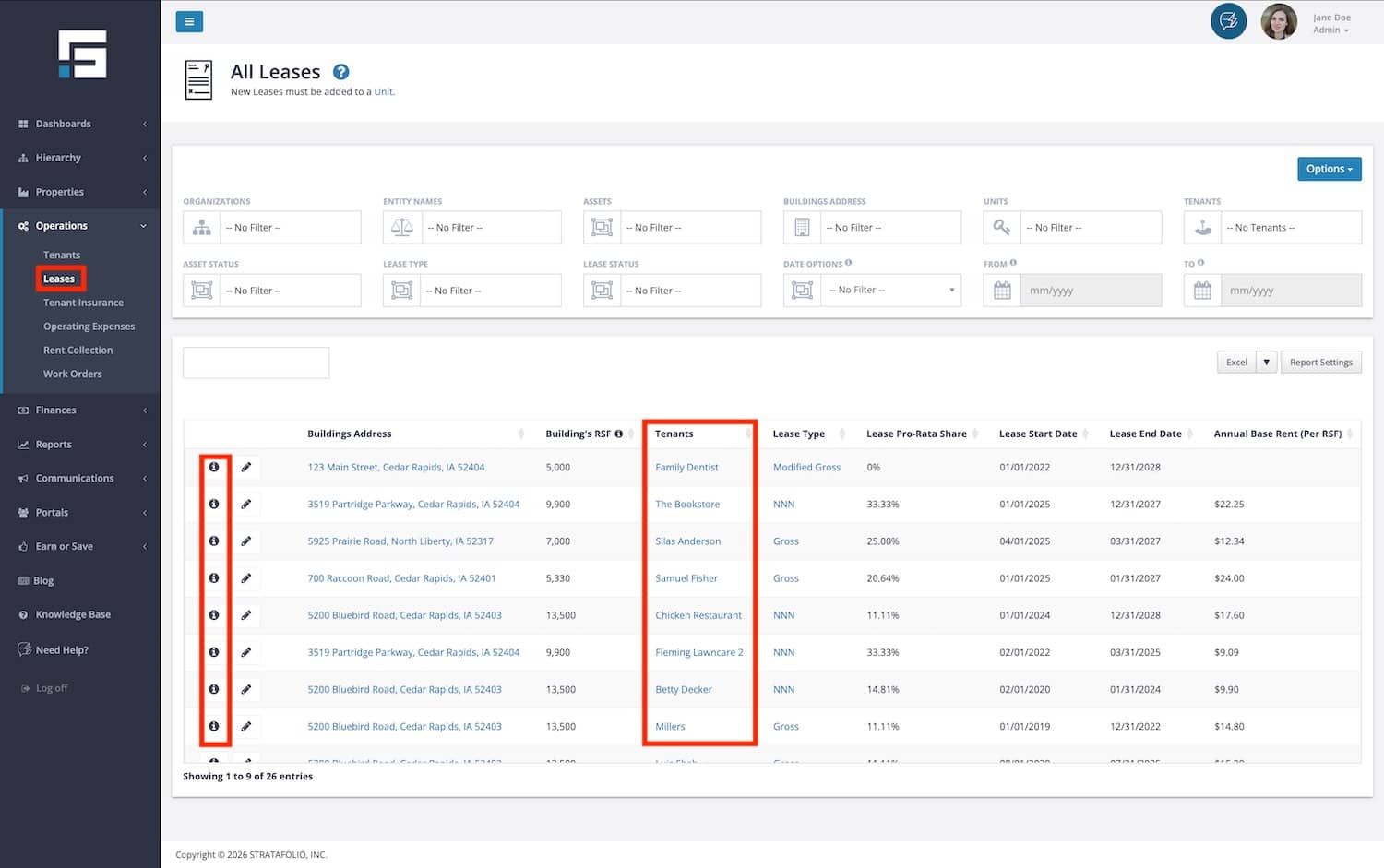Click pencil icon for Millers lease row

[x=246, y=727]
